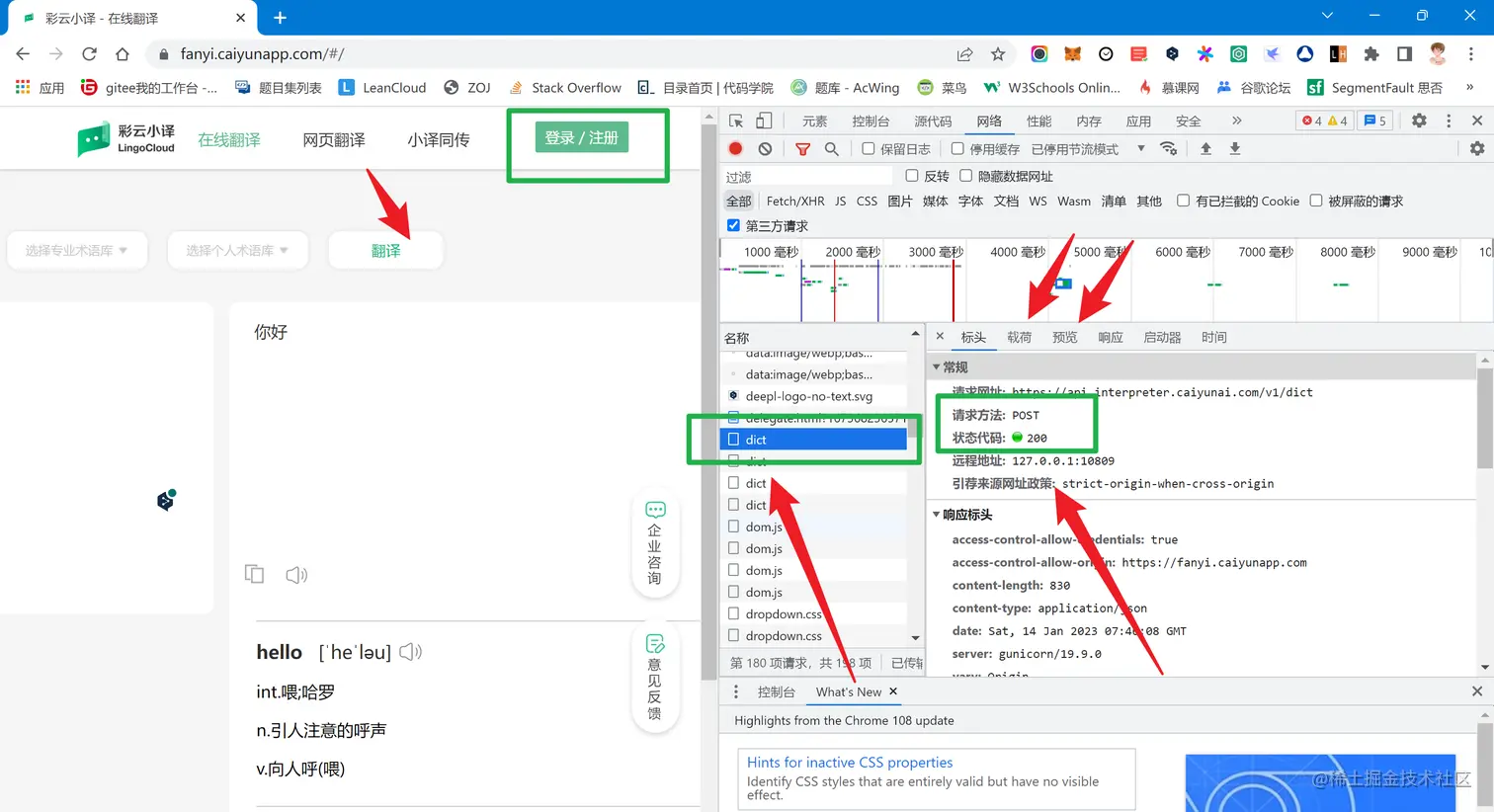Click the 翻译 button
Image resolution: width=1494 pixels, height=812 pixels.
(386, 251)
